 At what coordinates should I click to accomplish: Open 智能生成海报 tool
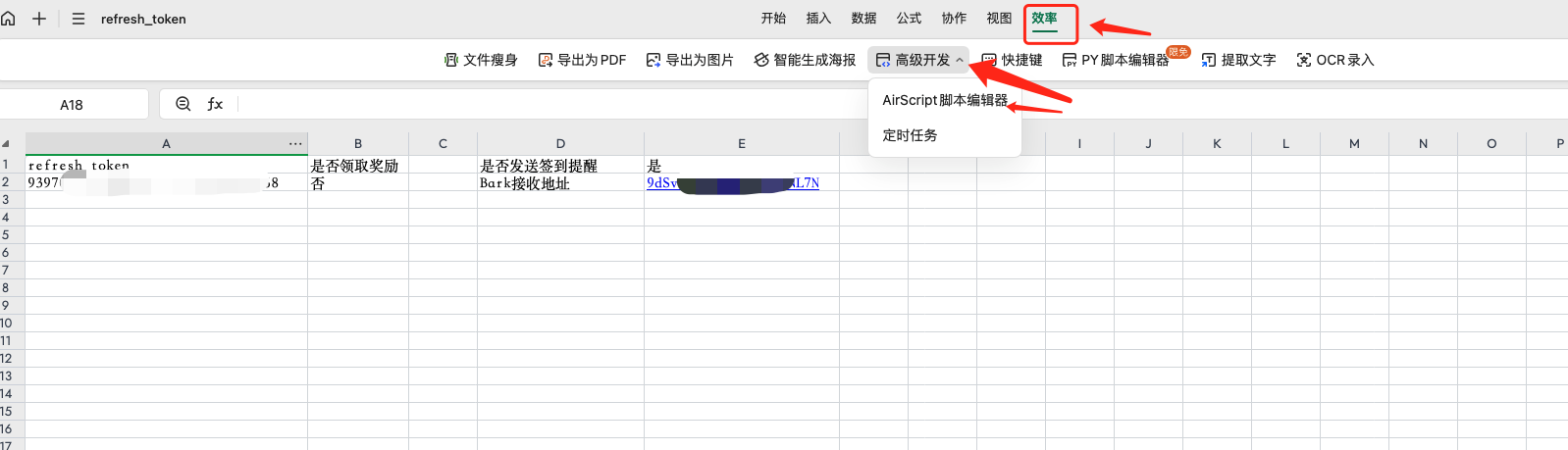point(805,60)
